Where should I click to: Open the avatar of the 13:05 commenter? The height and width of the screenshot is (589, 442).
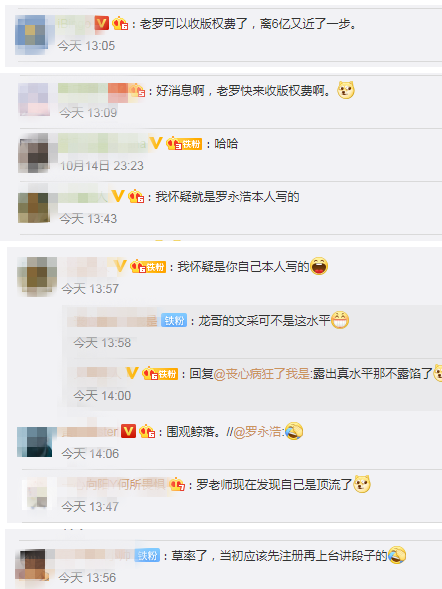[32, 35]
